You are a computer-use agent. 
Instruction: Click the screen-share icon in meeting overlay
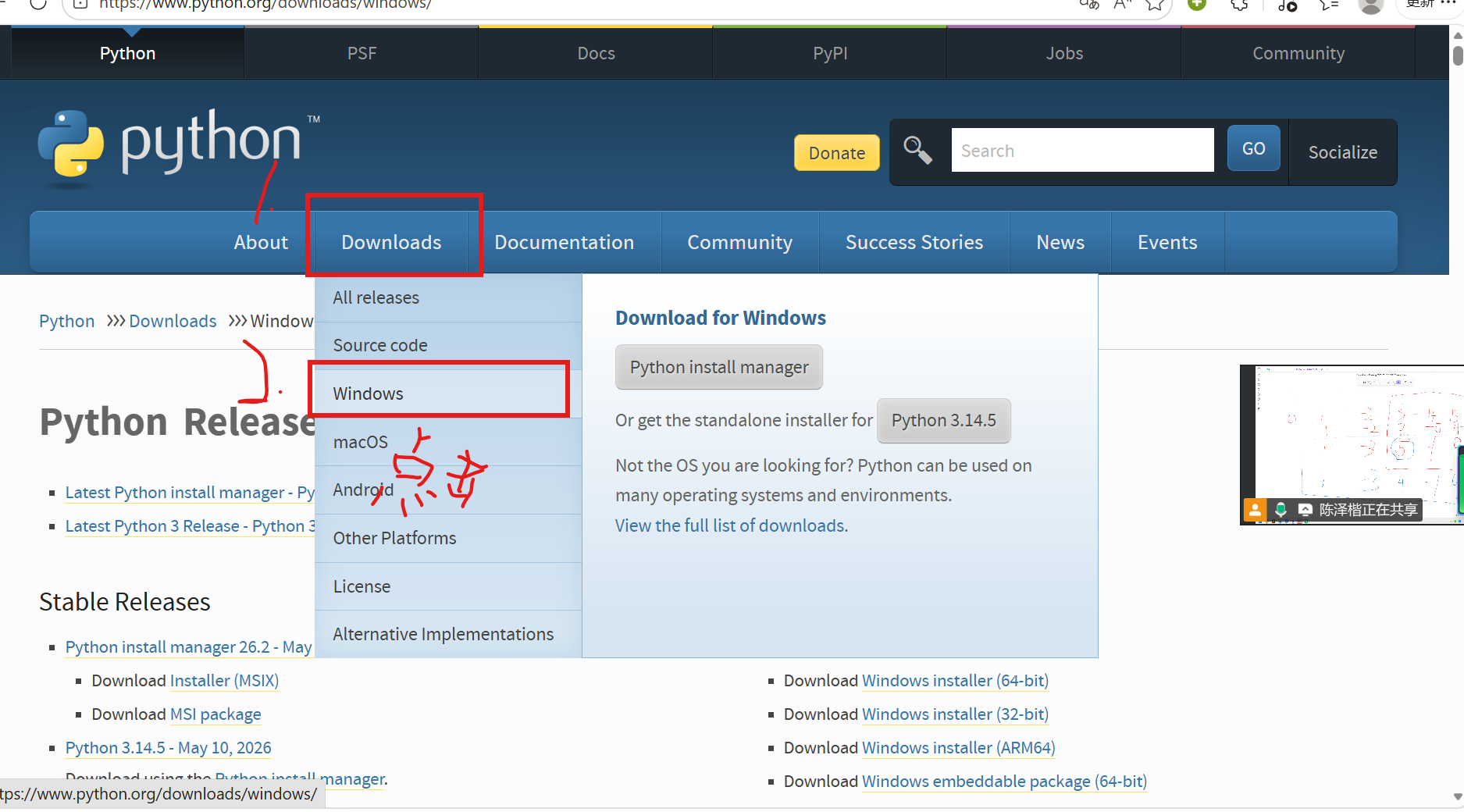[1305, 510]
